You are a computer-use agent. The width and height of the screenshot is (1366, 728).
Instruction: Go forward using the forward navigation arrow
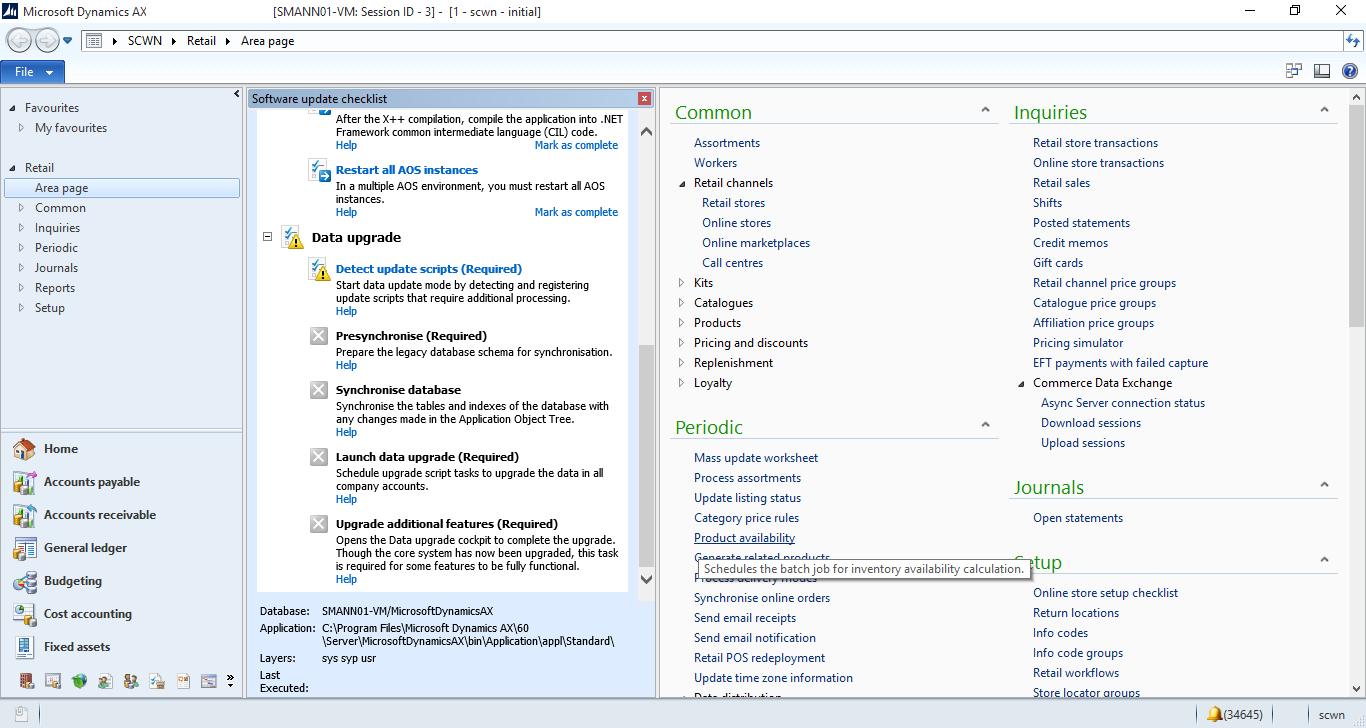point(47,41)
